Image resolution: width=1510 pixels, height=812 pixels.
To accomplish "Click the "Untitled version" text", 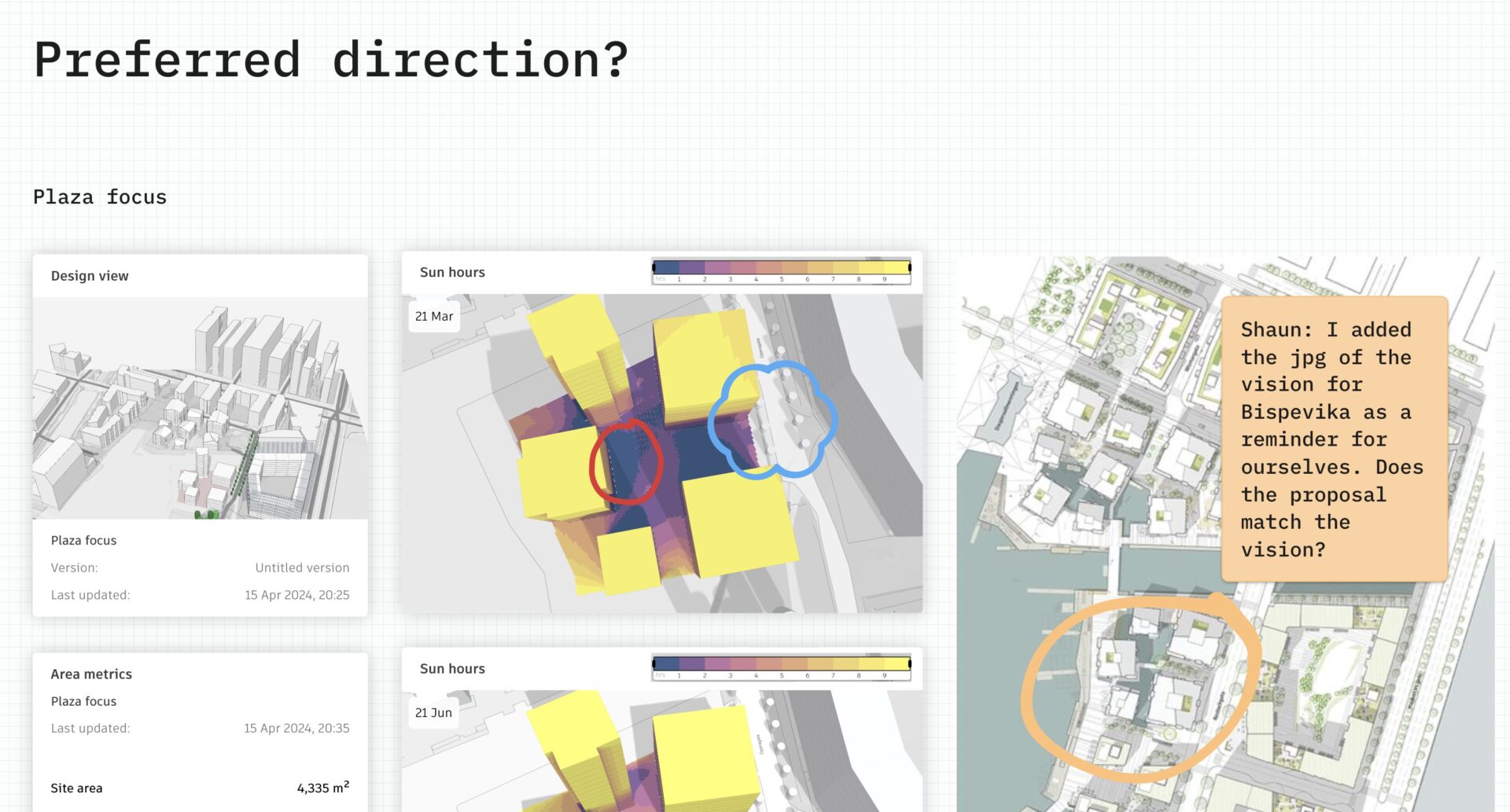I will coord(301,567).
